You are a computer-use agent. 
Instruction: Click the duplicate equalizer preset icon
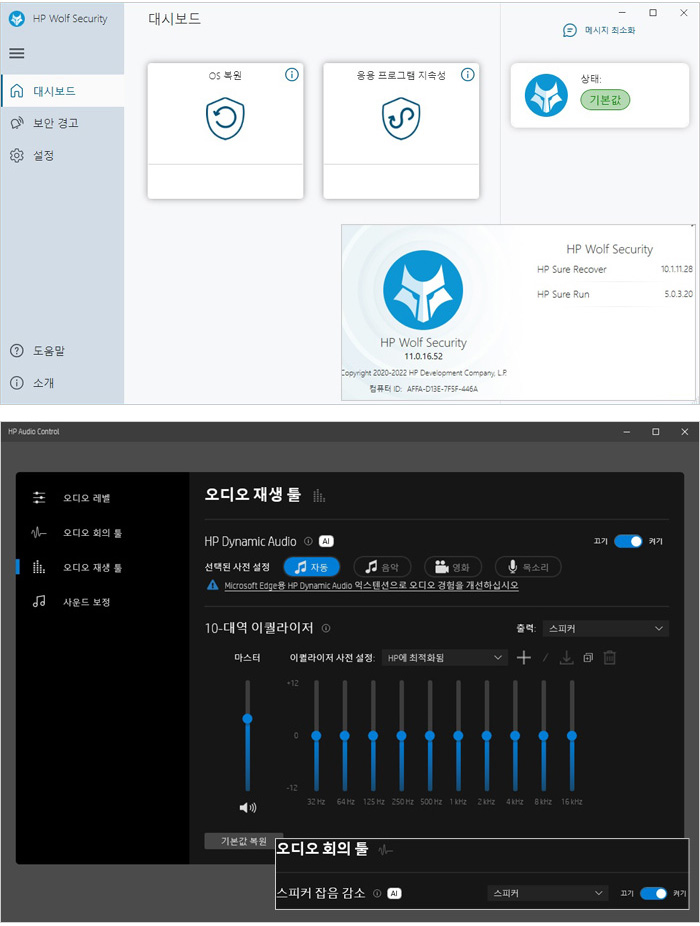coord(588,657)
